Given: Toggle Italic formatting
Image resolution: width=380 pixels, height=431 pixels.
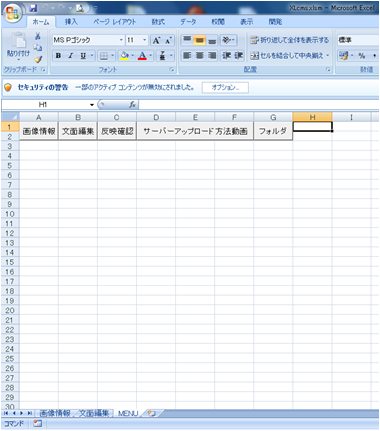Looking at the screenshot, I should pyautogui.click(x=70, y=56).
